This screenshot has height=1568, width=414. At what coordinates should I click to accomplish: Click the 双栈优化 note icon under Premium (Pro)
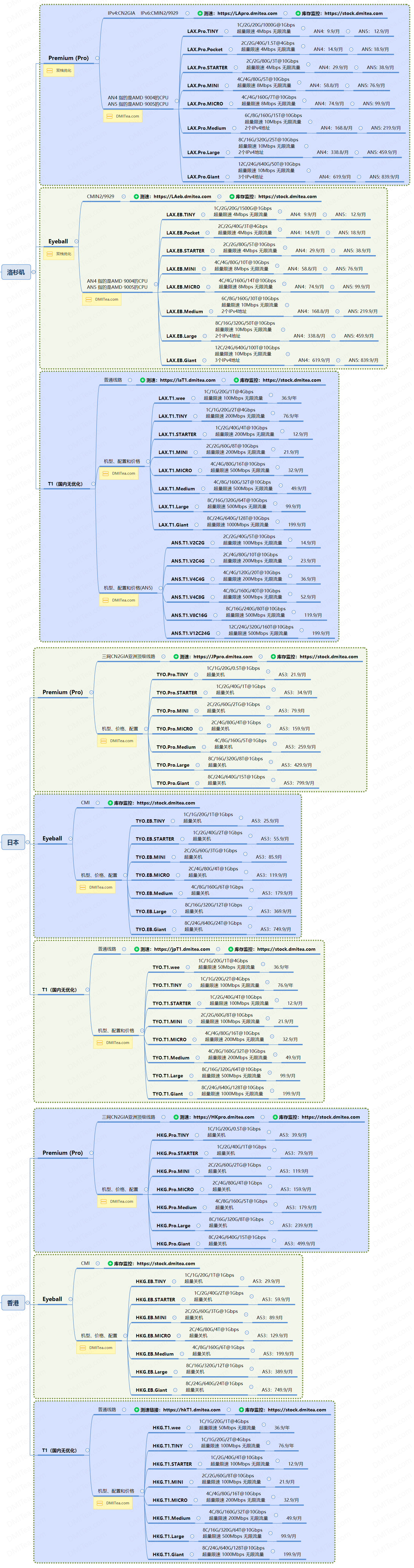point(50,71)
